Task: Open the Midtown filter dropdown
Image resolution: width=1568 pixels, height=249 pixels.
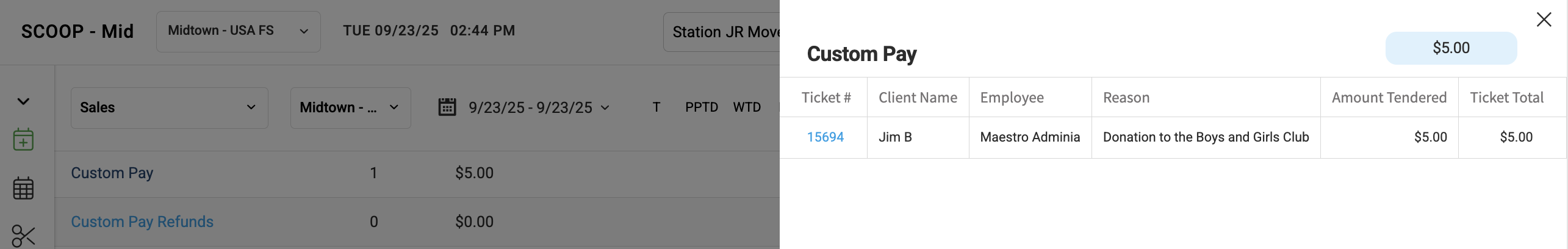Action: pyautogui.click(x=351, y=107)
